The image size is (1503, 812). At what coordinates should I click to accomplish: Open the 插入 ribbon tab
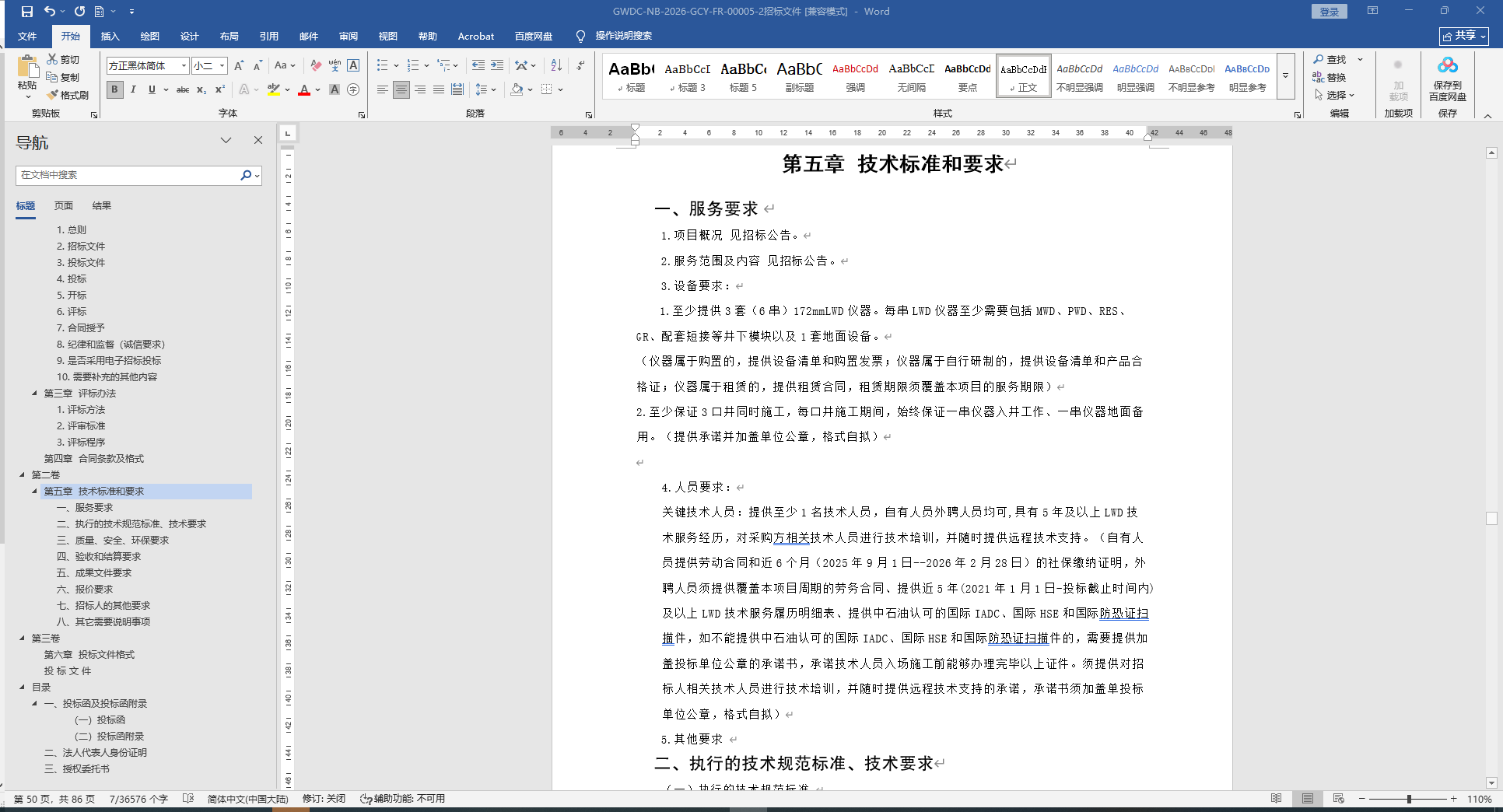(110, 37)
